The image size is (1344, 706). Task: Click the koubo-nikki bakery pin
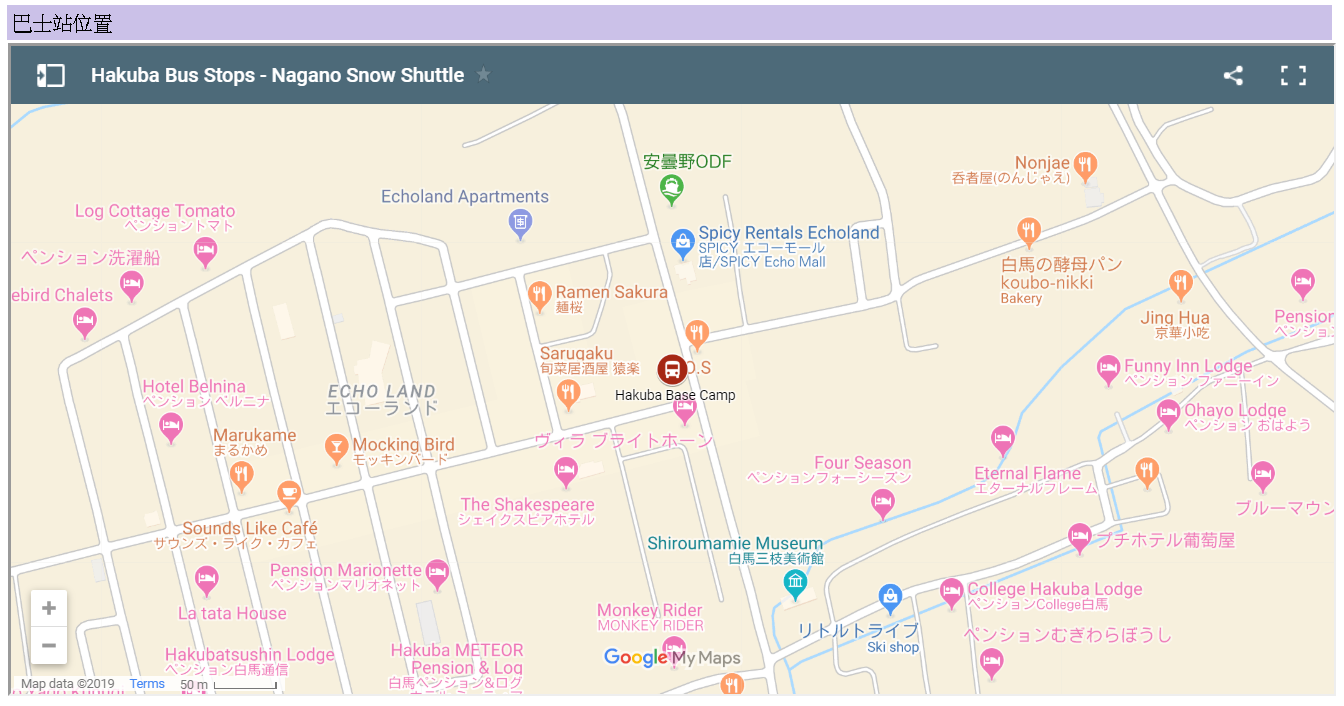(x=1029, y=232)
